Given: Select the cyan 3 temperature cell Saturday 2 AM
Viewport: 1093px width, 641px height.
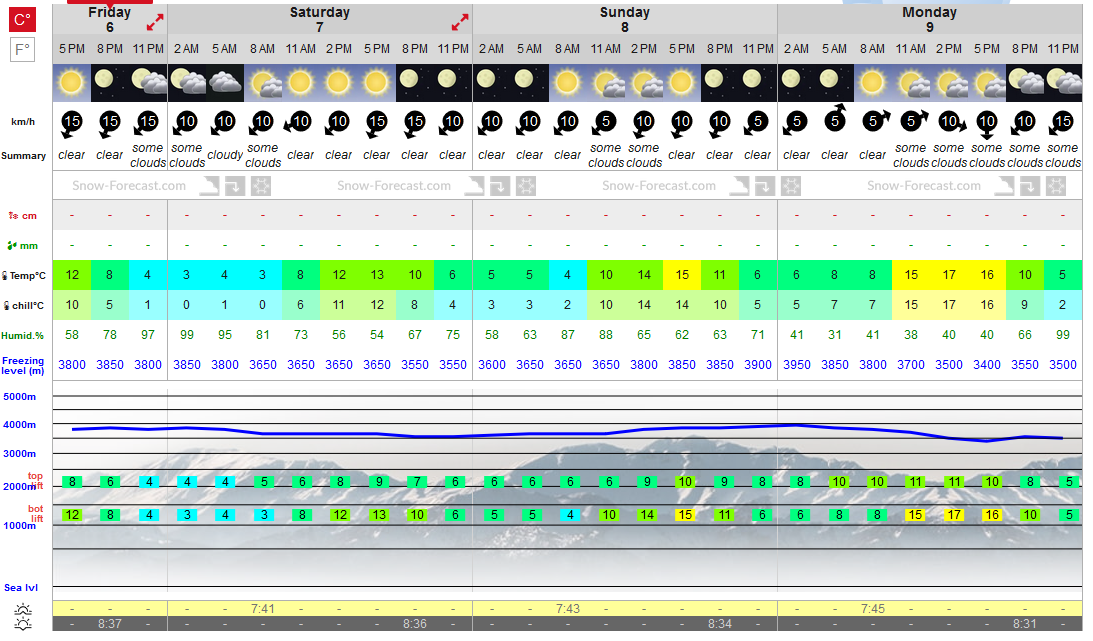Looking at the screenshot, I should tap(186, 275).
